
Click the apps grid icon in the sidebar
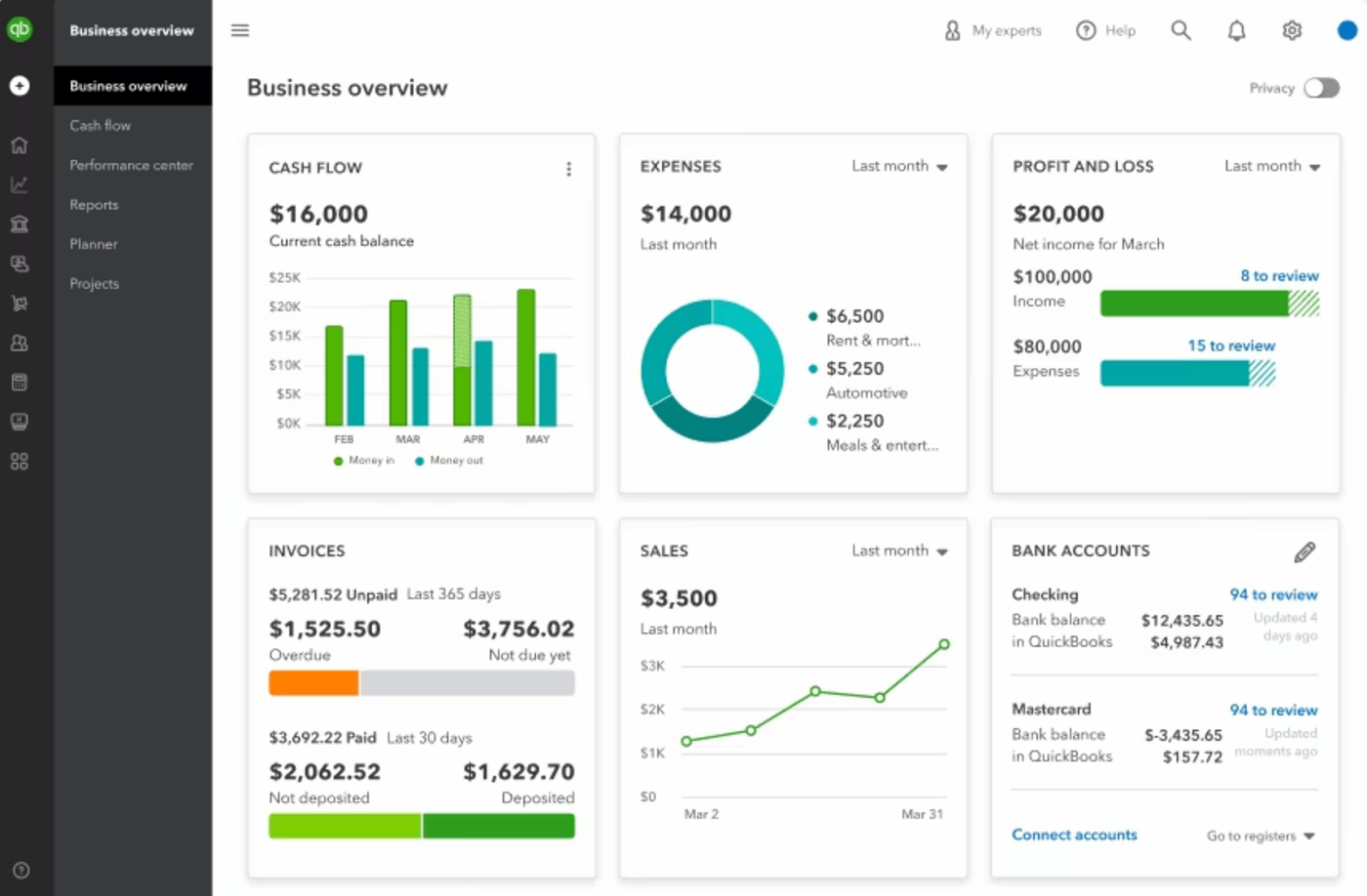pyautogui.click(x=20, y=461)
